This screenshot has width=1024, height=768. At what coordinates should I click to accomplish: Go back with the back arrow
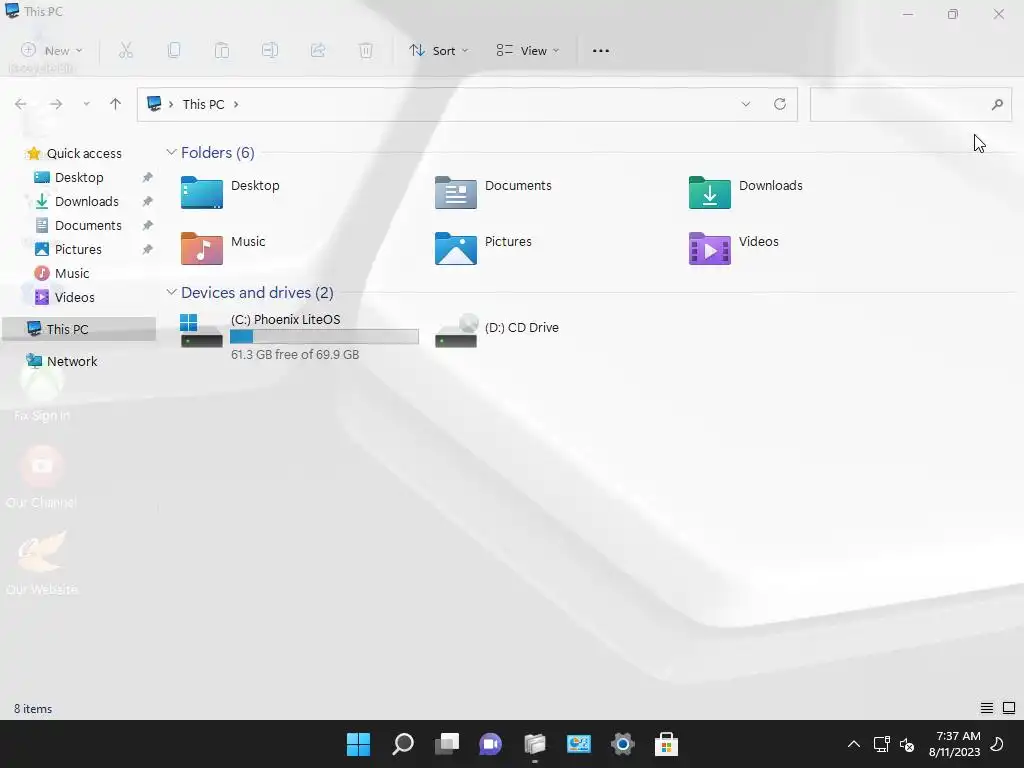[21, 104]
